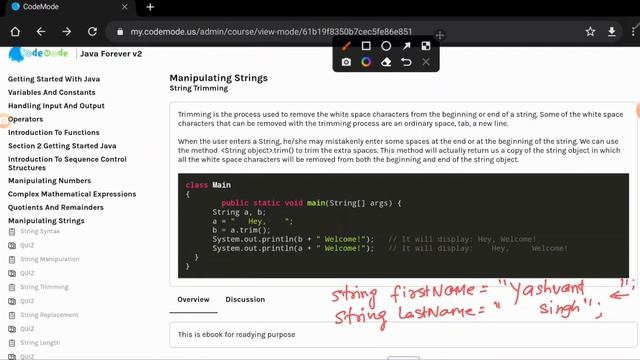Click String Syntax document icon
The width and height of the screenshot is (640, 360).
[x=12, y=232]
